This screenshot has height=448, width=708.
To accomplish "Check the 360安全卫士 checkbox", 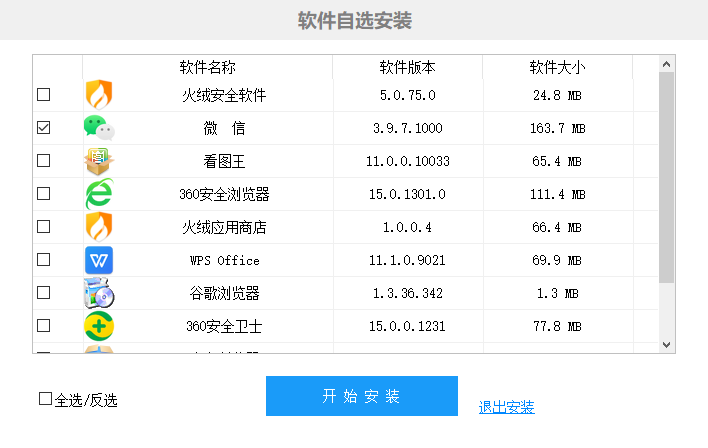I will [43, 326].
